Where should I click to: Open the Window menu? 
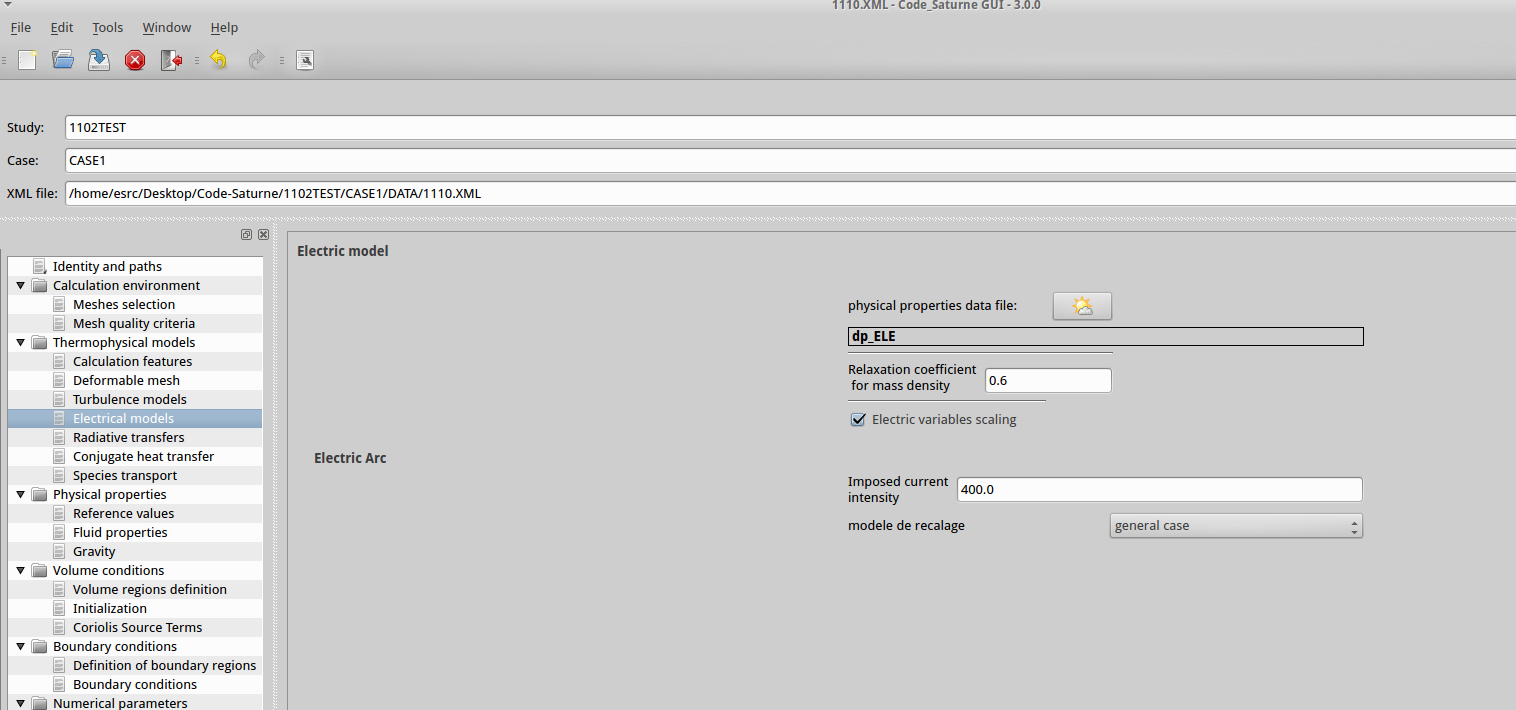pos(166,28)
